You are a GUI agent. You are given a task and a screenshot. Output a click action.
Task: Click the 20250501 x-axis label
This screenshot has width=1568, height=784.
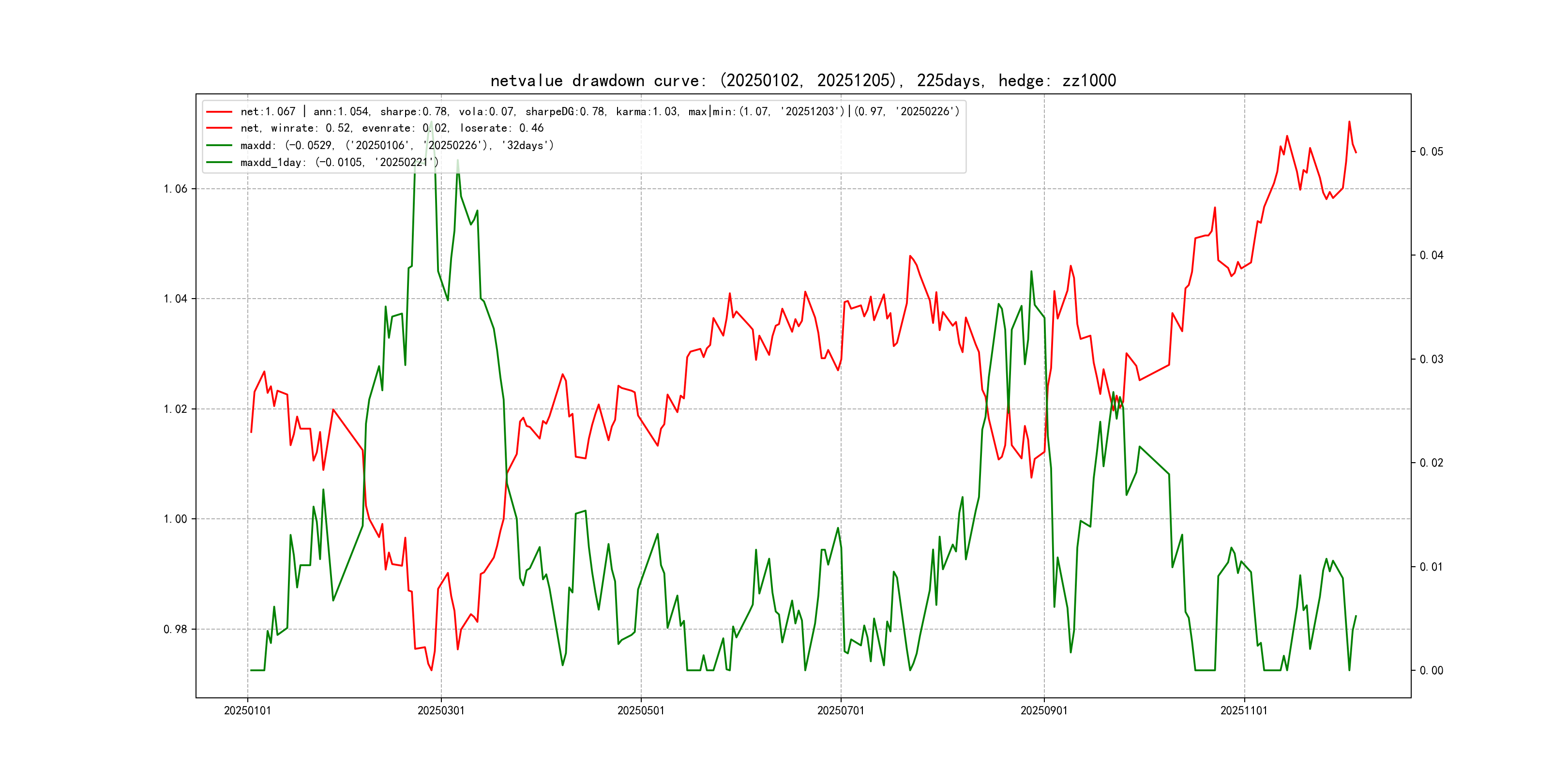tap(641, 711)
